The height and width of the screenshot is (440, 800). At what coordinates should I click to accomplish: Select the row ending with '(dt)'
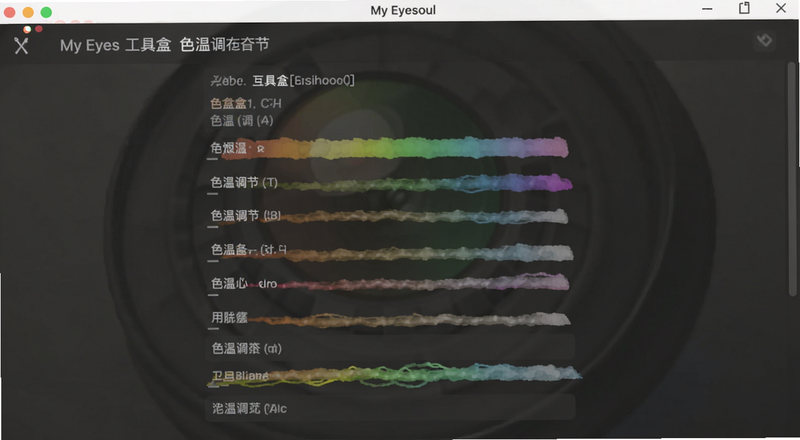tap(390, 348)
